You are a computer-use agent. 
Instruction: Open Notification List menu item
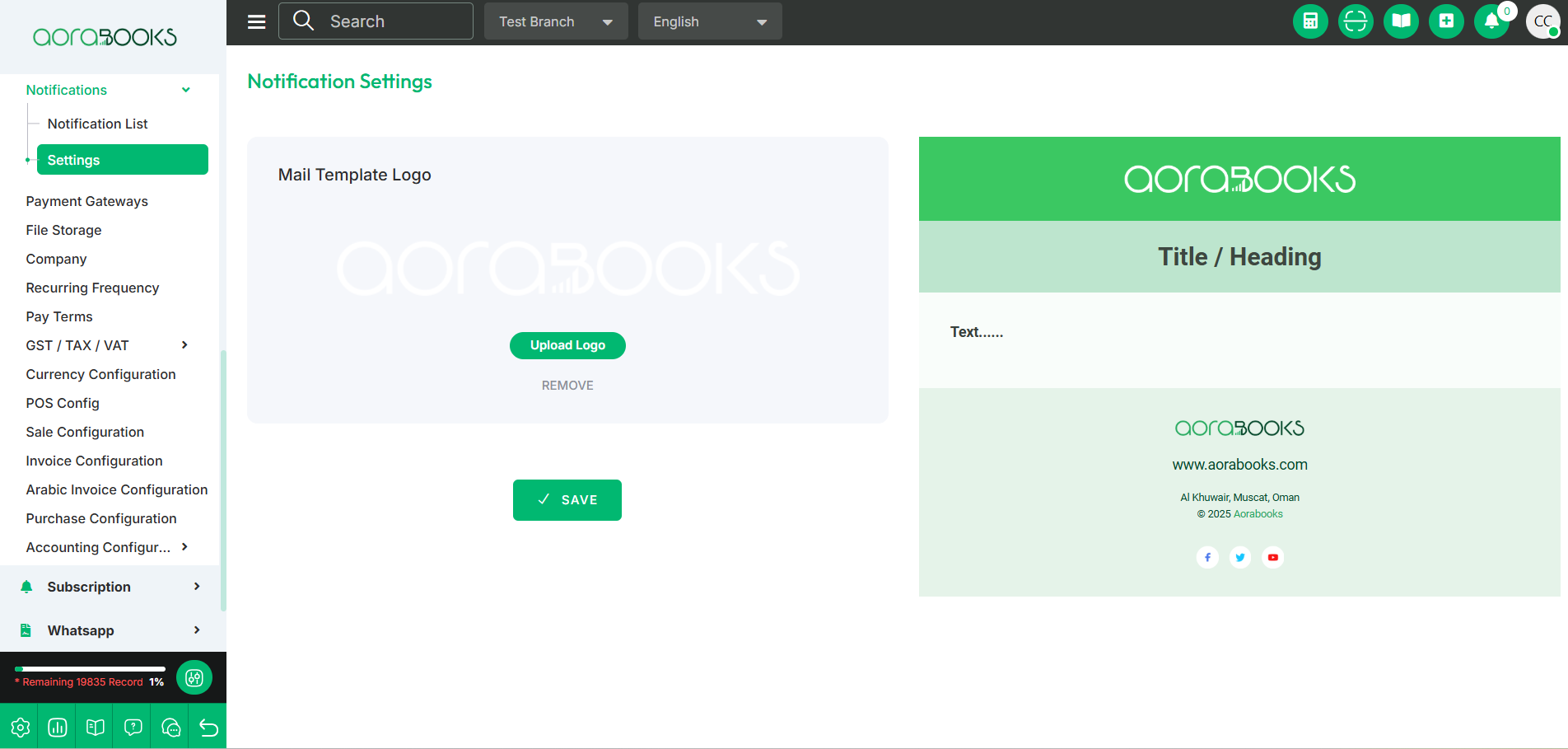click(x=97, y=124)
